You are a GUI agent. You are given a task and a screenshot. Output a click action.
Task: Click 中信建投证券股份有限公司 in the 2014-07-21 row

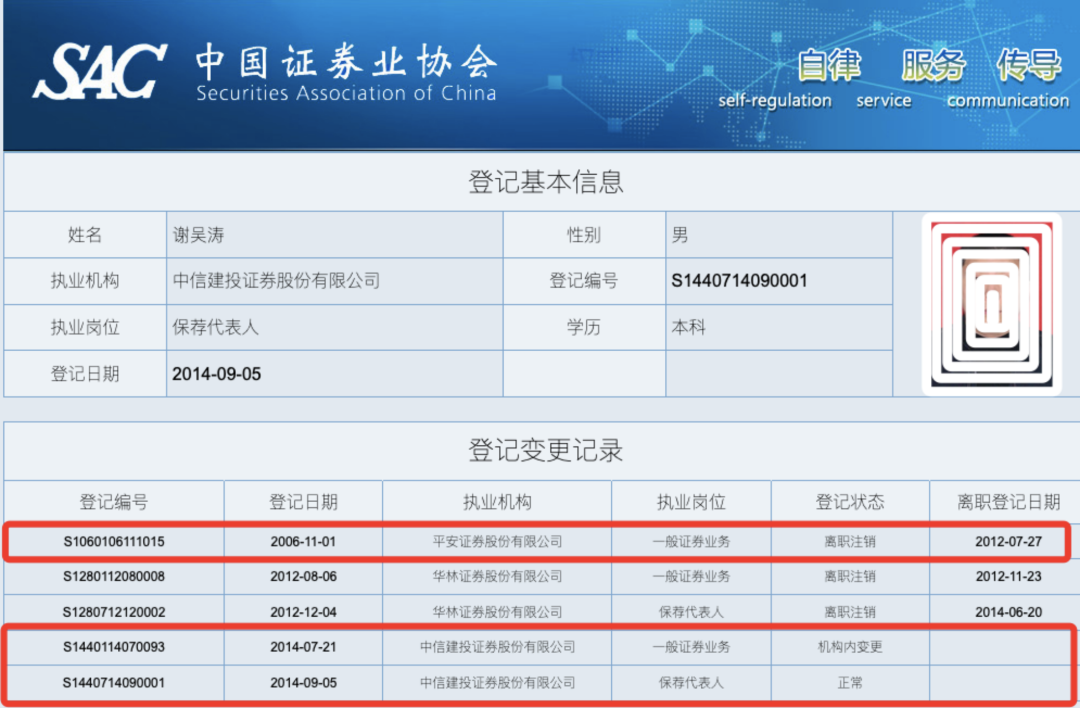pos(497,647)
